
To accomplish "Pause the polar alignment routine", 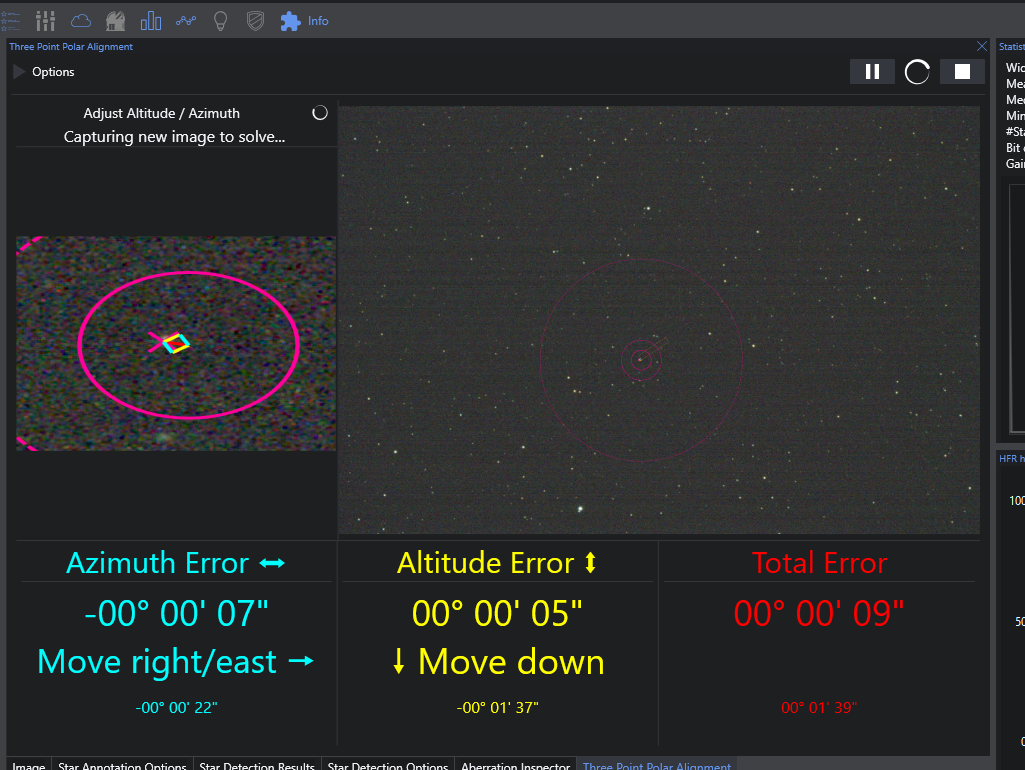I will (872, 71).
